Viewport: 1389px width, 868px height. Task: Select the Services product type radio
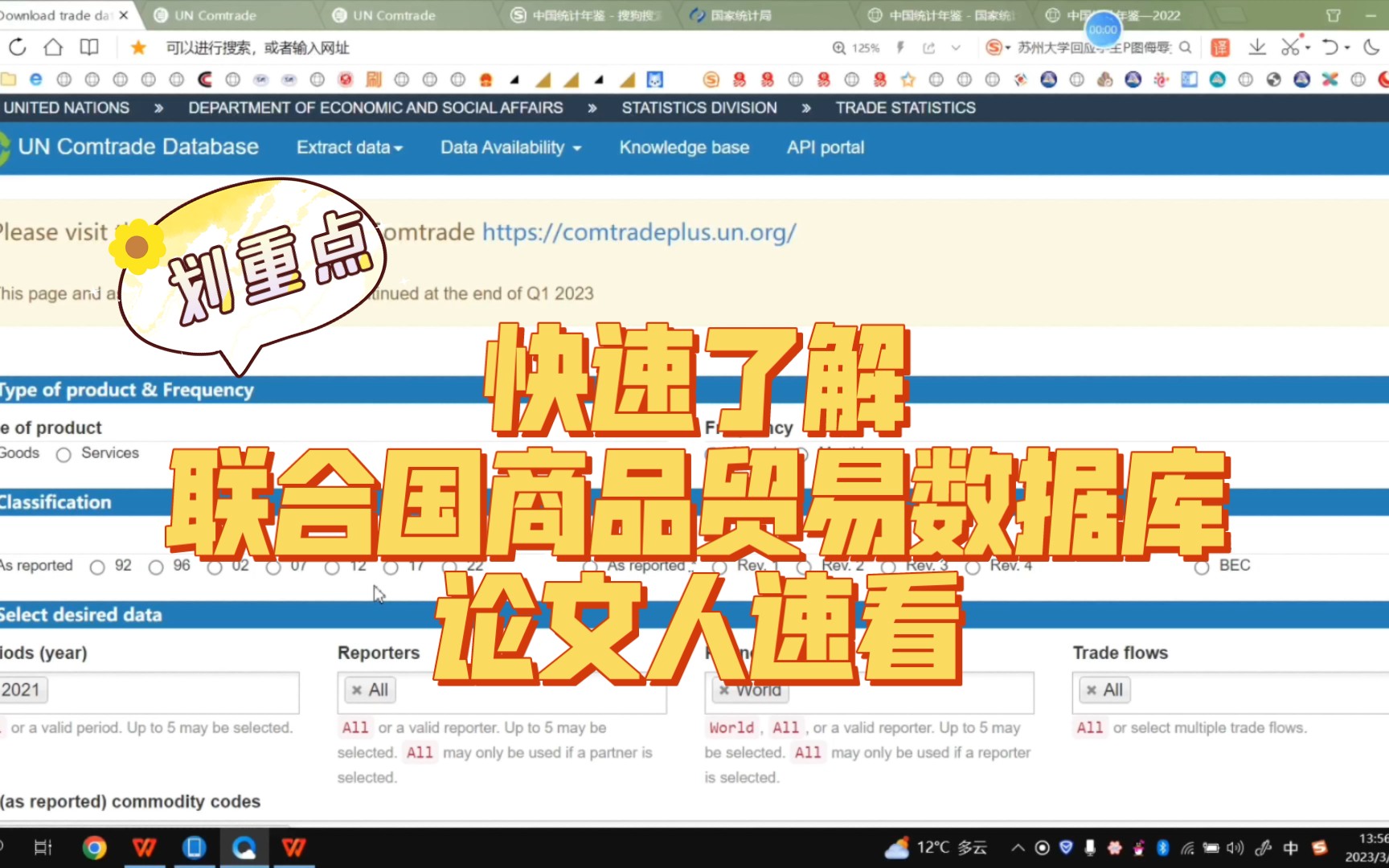(x=64, y=454)
